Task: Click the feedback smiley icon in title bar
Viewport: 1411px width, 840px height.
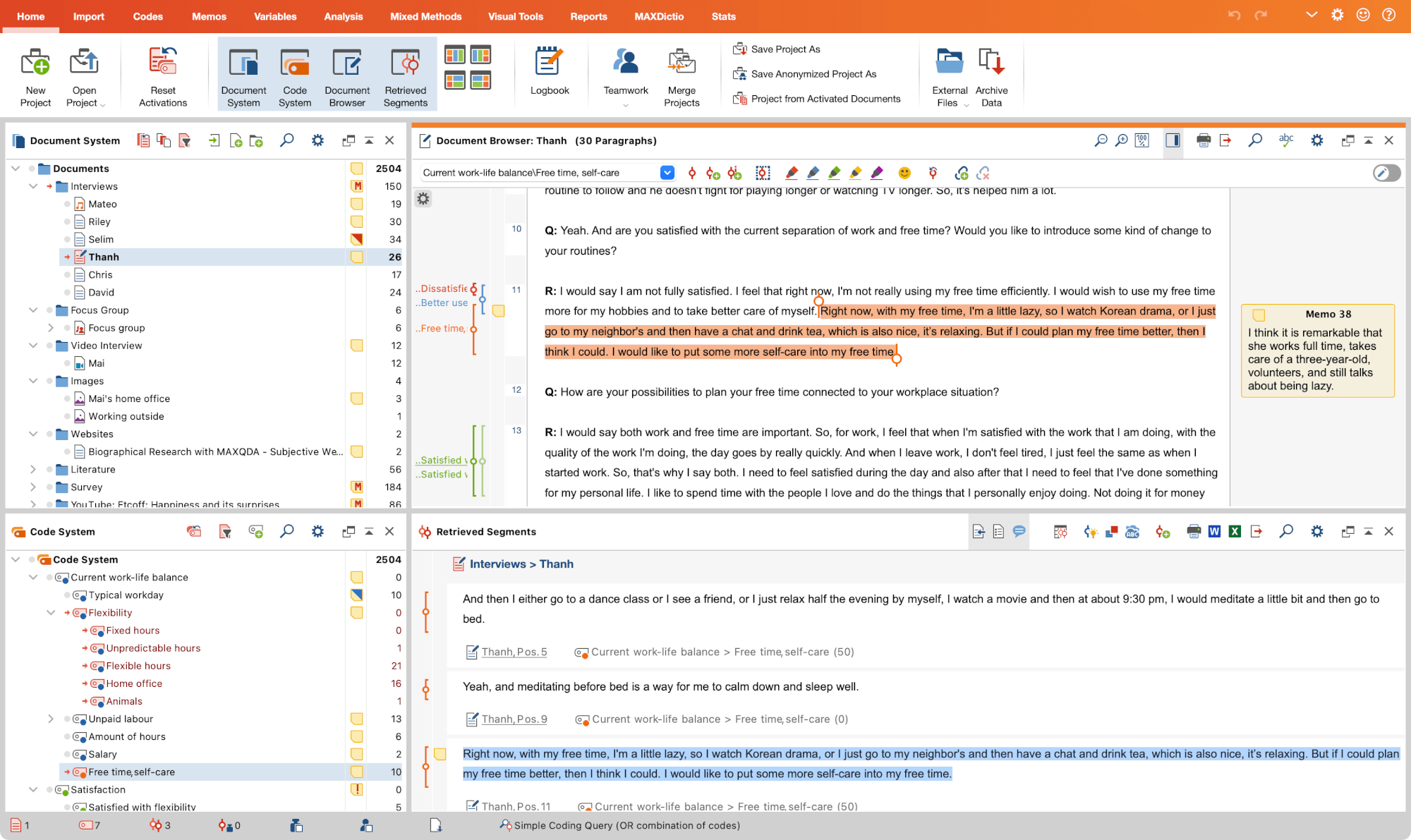Action: (1363, 15)
